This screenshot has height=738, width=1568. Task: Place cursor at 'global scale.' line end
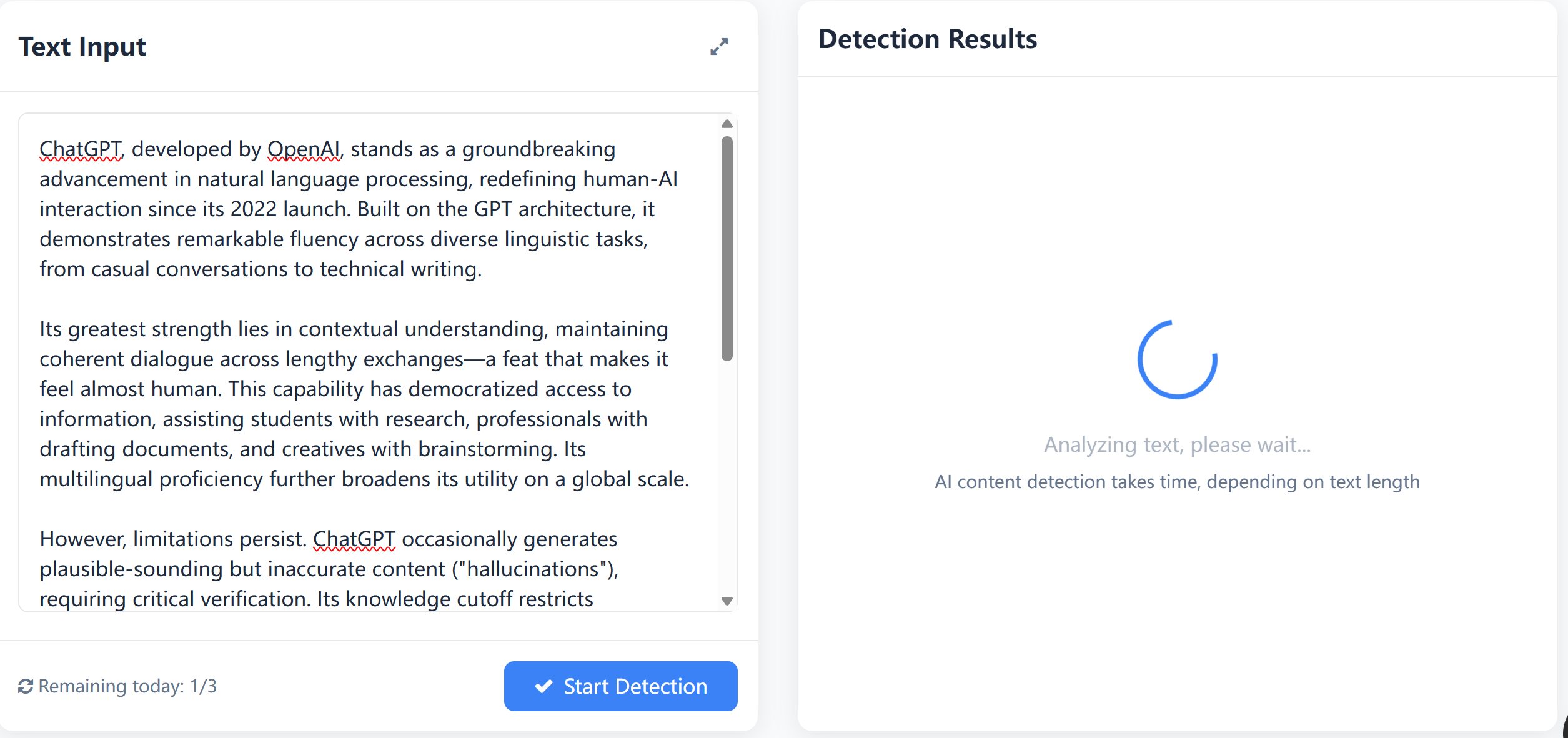(690, 479)
